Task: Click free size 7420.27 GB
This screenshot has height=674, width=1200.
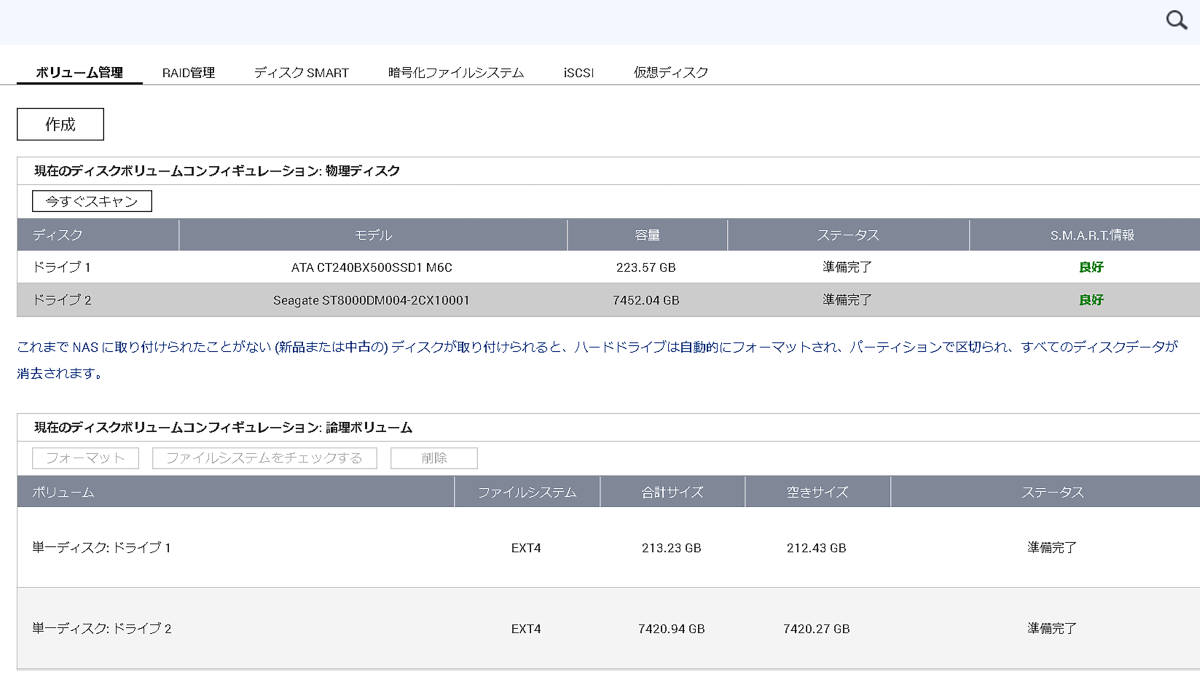Action: 816,629
